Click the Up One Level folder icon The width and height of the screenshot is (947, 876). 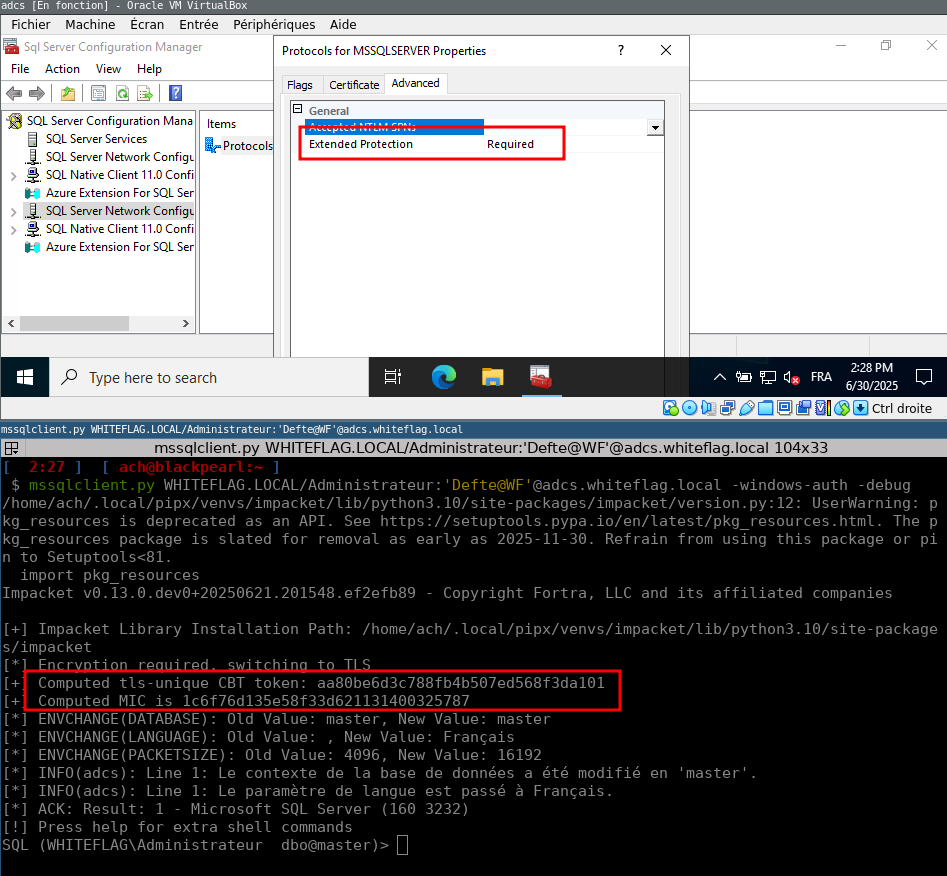(68, 93)
